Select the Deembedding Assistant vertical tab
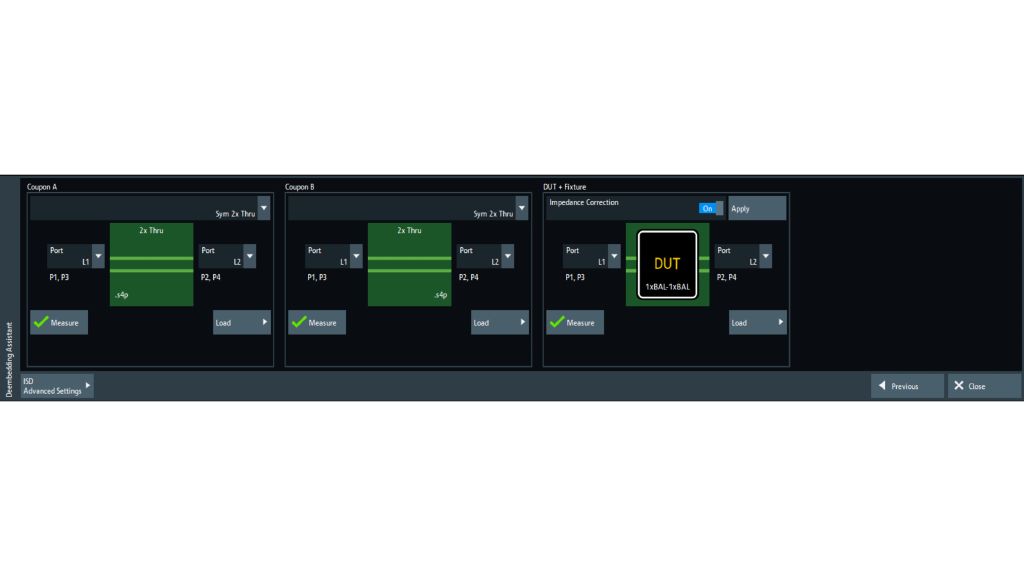This screenshot has width=1024, height=576. pyautogui.click(x=9, y=360)
